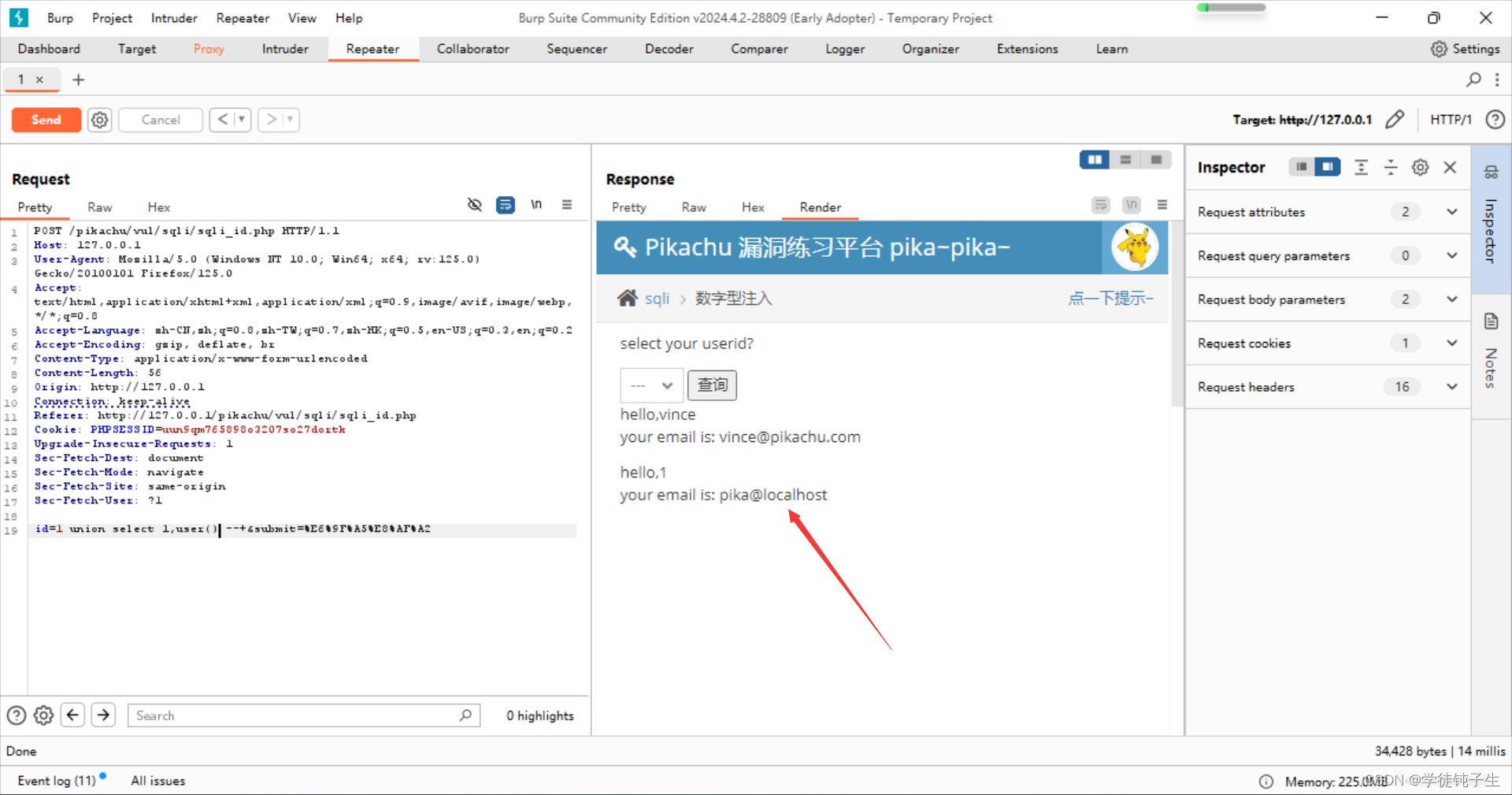Open the history-forward dropdown arrow
Viewport: 1512px width, 795px height.
[291, 120]
